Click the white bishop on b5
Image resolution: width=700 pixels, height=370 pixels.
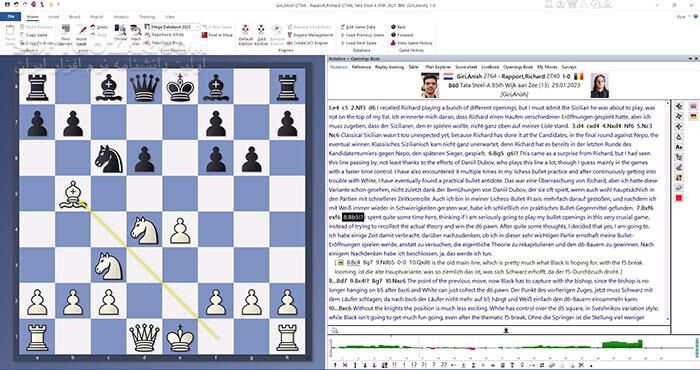tap(73, 194)
